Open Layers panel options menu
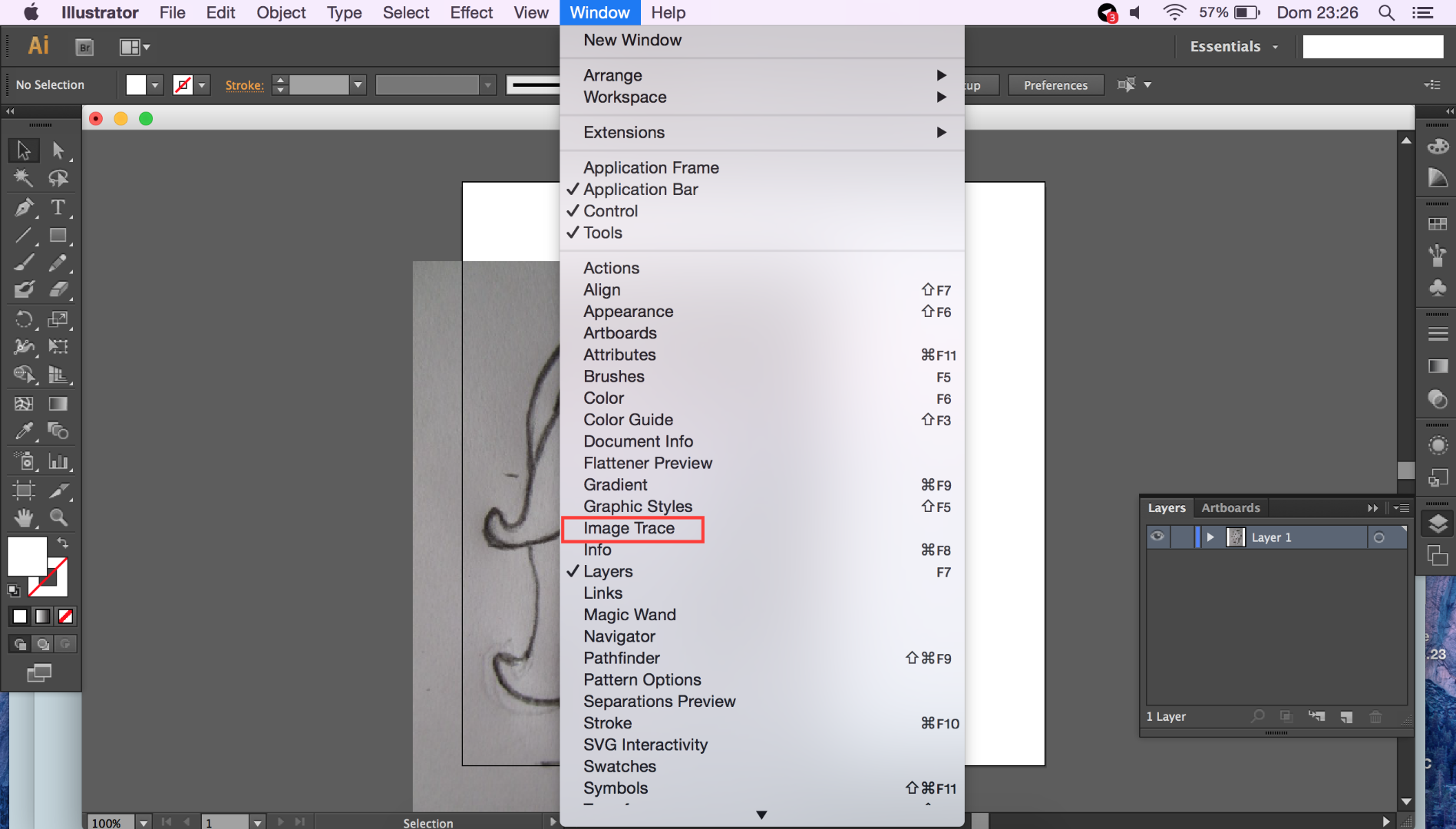This screenshot has width=1456, height=829. (x=1402, y=508)
